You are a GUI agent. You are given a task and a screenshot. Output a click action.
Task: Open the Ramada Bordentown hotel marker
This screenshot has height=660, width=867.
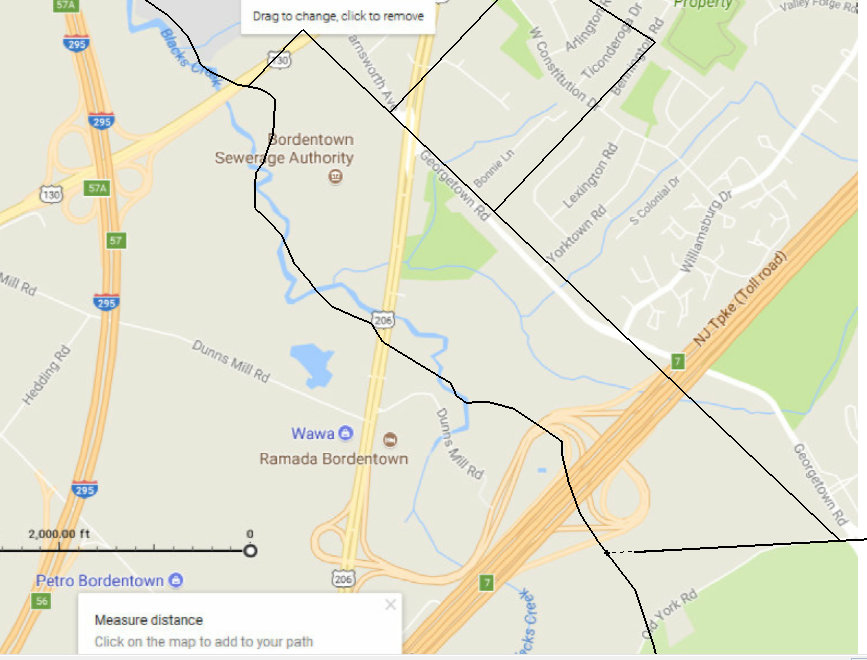(x=390, y=439)
